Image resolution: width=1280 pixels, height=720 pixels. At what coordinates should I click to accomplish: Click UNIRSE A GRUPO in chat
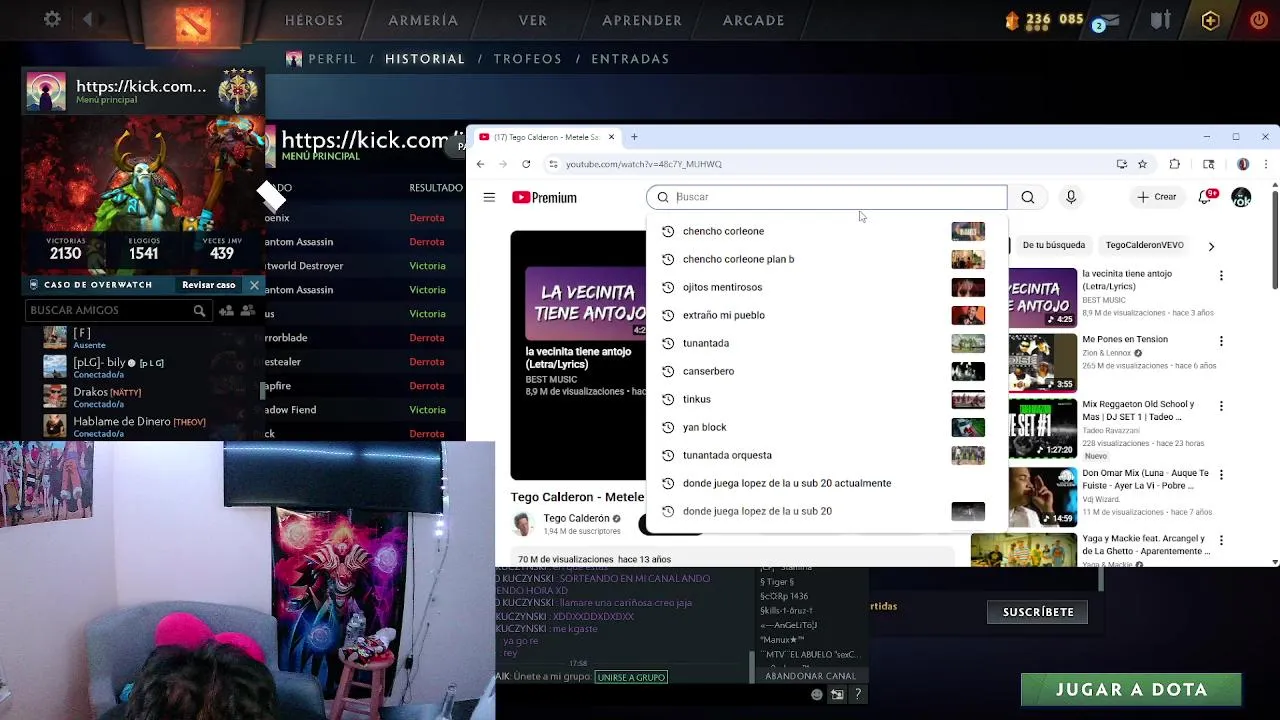point(631,677)
